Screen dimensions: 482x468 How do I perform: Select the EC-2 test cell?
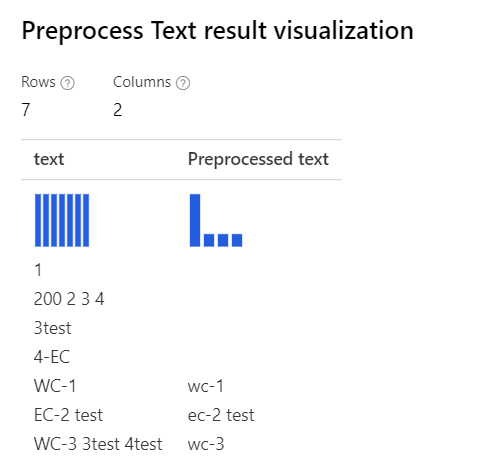[68, 415]
